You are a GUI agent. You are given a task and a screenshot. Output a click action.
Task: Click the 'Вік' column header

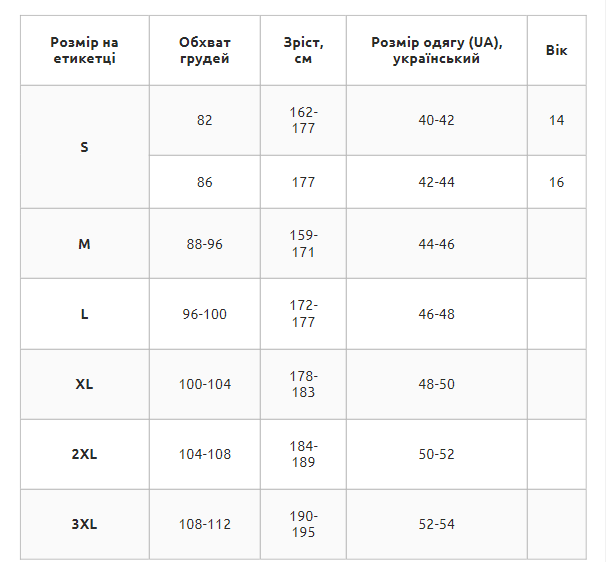pos(557,50)
